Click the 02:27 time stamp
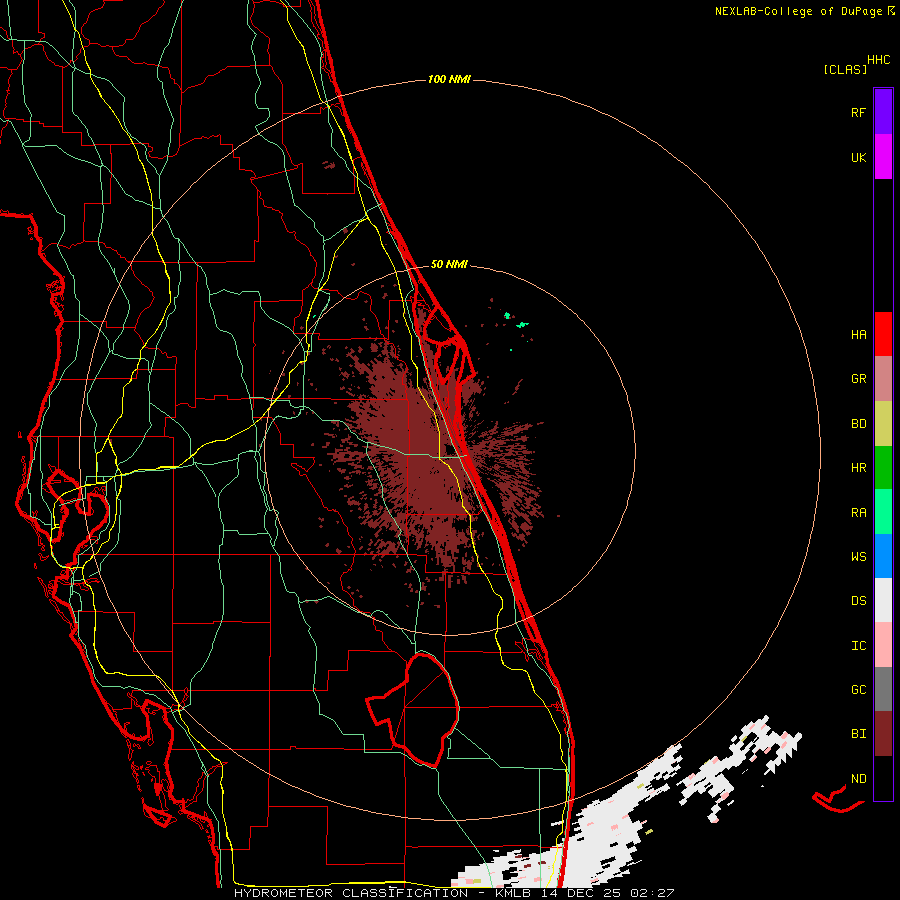The height and width of the screenshot is (900, 900). click(652, 893)
